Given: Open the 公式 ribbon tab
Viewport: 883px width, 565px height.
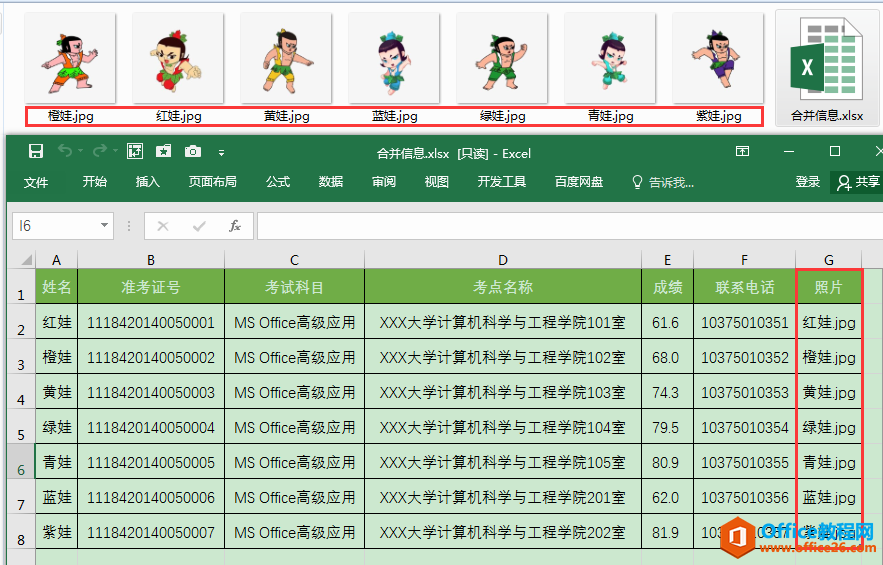Looking at the screenshot, I should tap(278, 181).
